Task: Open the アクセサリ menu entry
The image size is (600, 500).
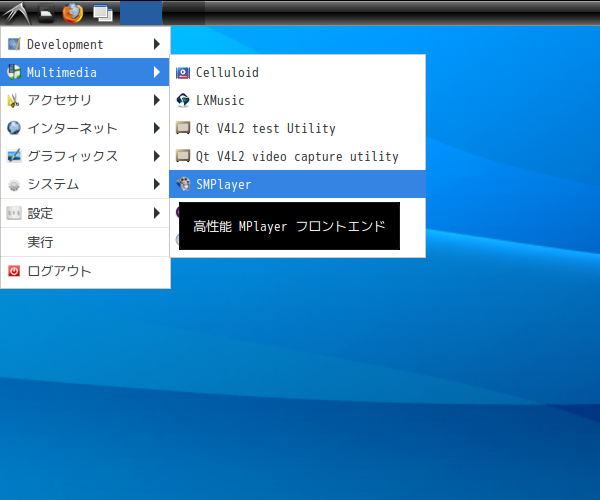Action: pyautogui.click(x=85, y=100)
